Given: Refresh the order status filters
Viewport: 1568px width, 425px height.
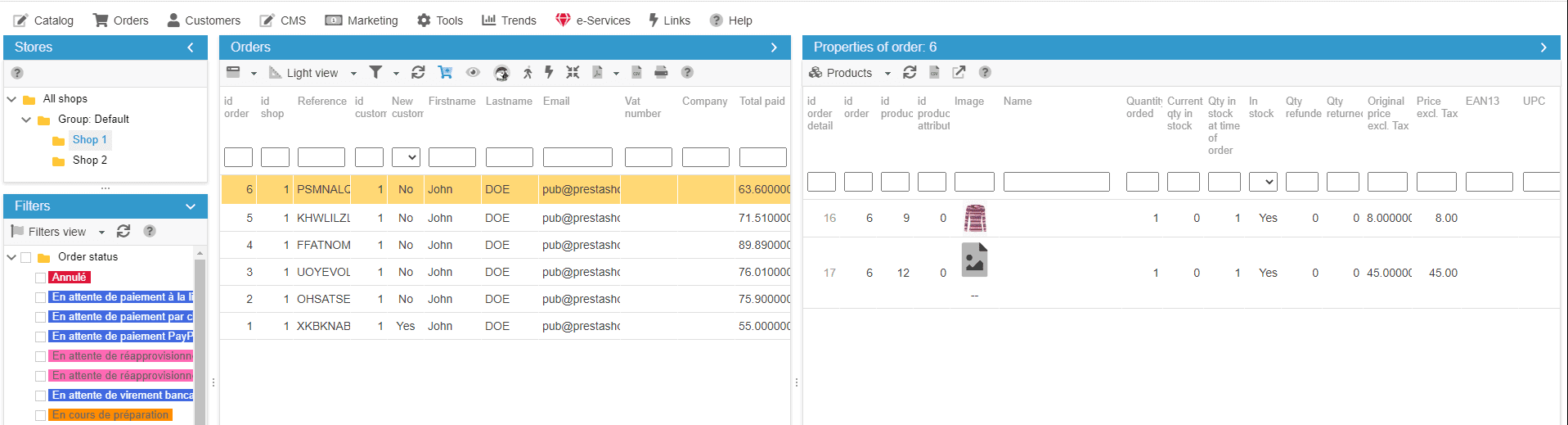Looking at the screenshot, I should click(124, 232).
